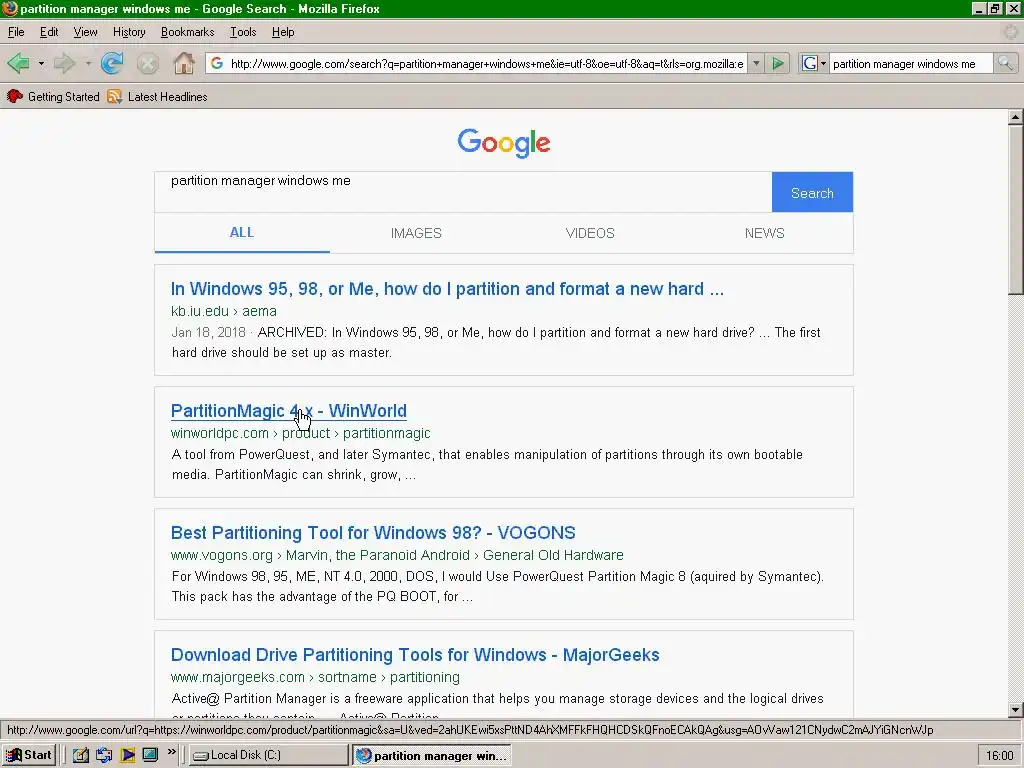
Task: Open the Tools menu
Action: (x=243, y=32)
